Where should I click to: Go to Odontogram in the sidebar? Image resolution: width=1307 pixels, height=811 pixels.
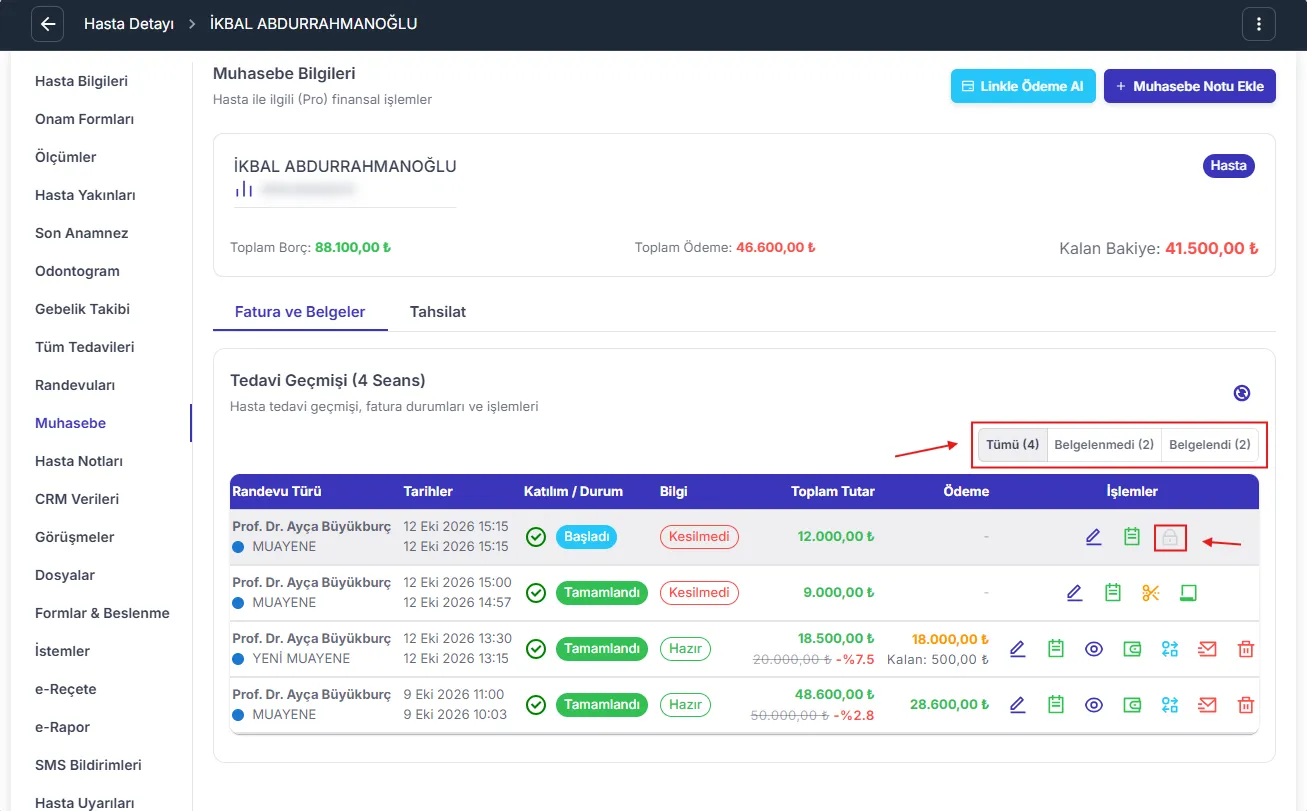77,271
